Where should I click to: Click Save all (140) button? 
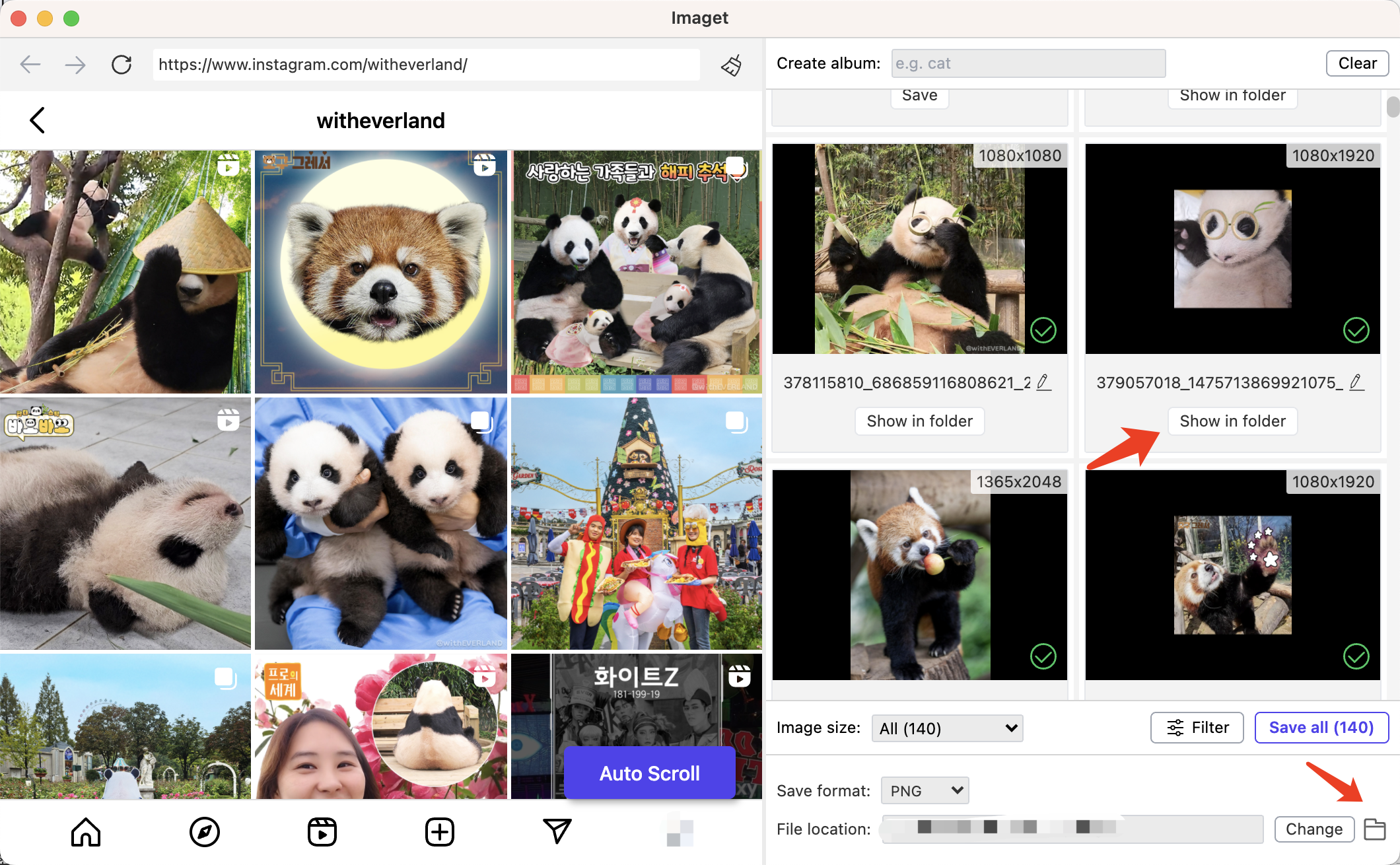coord(1320,727)
